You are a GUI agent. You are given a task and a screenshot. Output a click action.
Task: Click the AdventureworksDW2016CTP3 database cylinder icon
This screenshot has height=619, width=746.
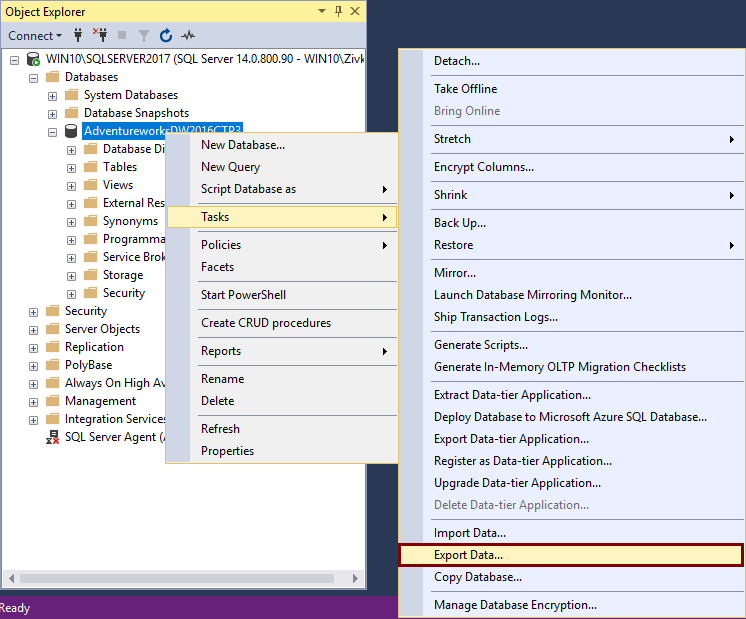click(x=71, y=131)
